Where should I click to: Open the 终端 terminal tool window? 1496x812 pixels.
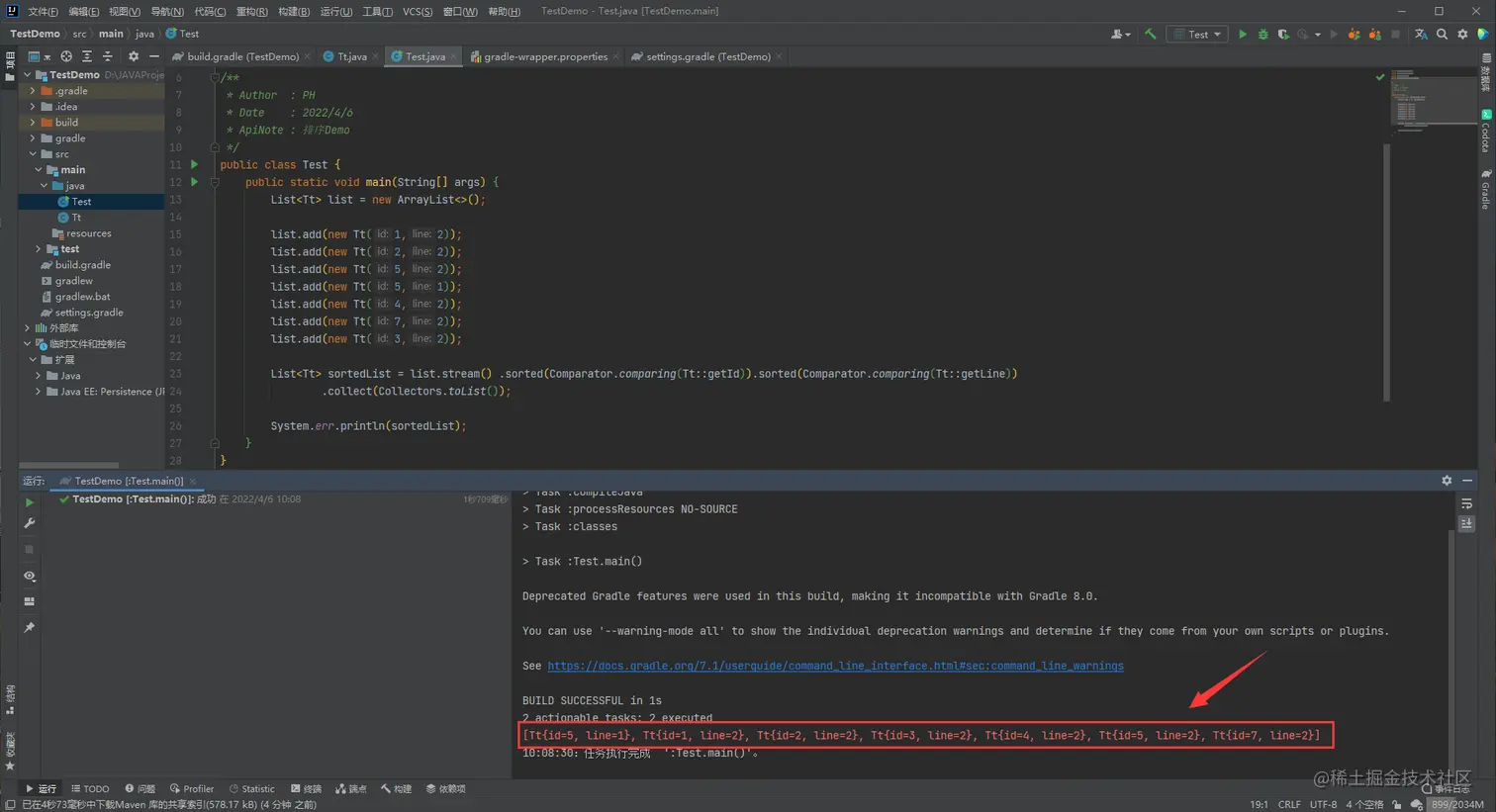pos(306,788)
